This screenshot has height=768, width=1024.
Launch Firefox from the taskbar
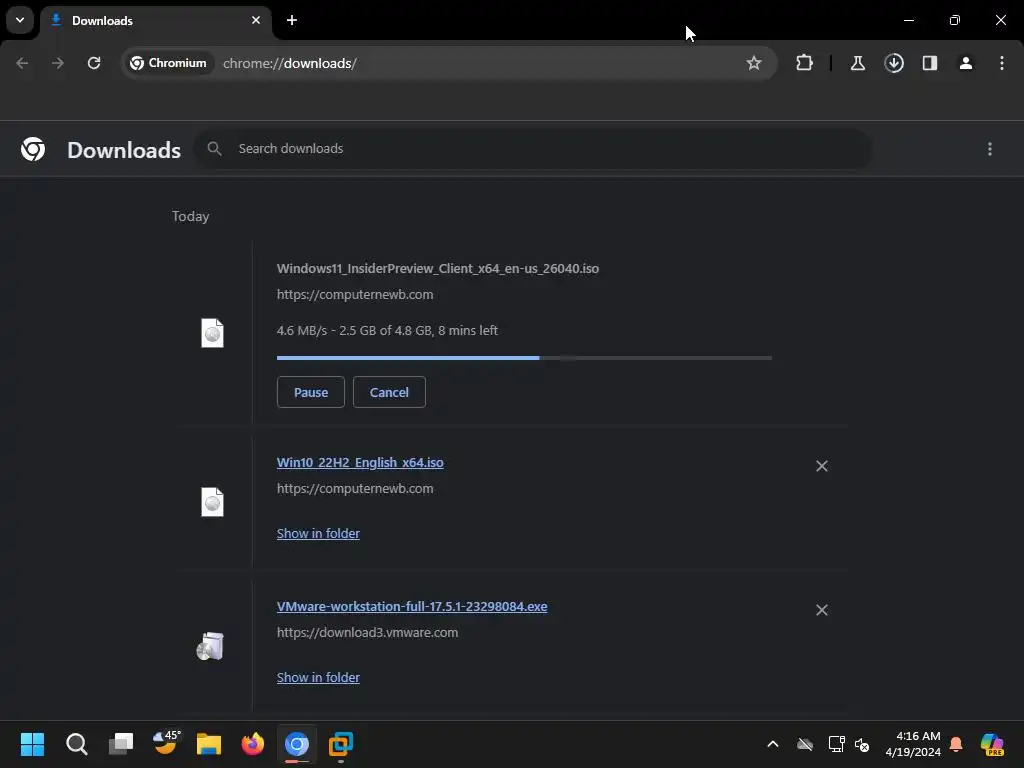pos(253,744)
